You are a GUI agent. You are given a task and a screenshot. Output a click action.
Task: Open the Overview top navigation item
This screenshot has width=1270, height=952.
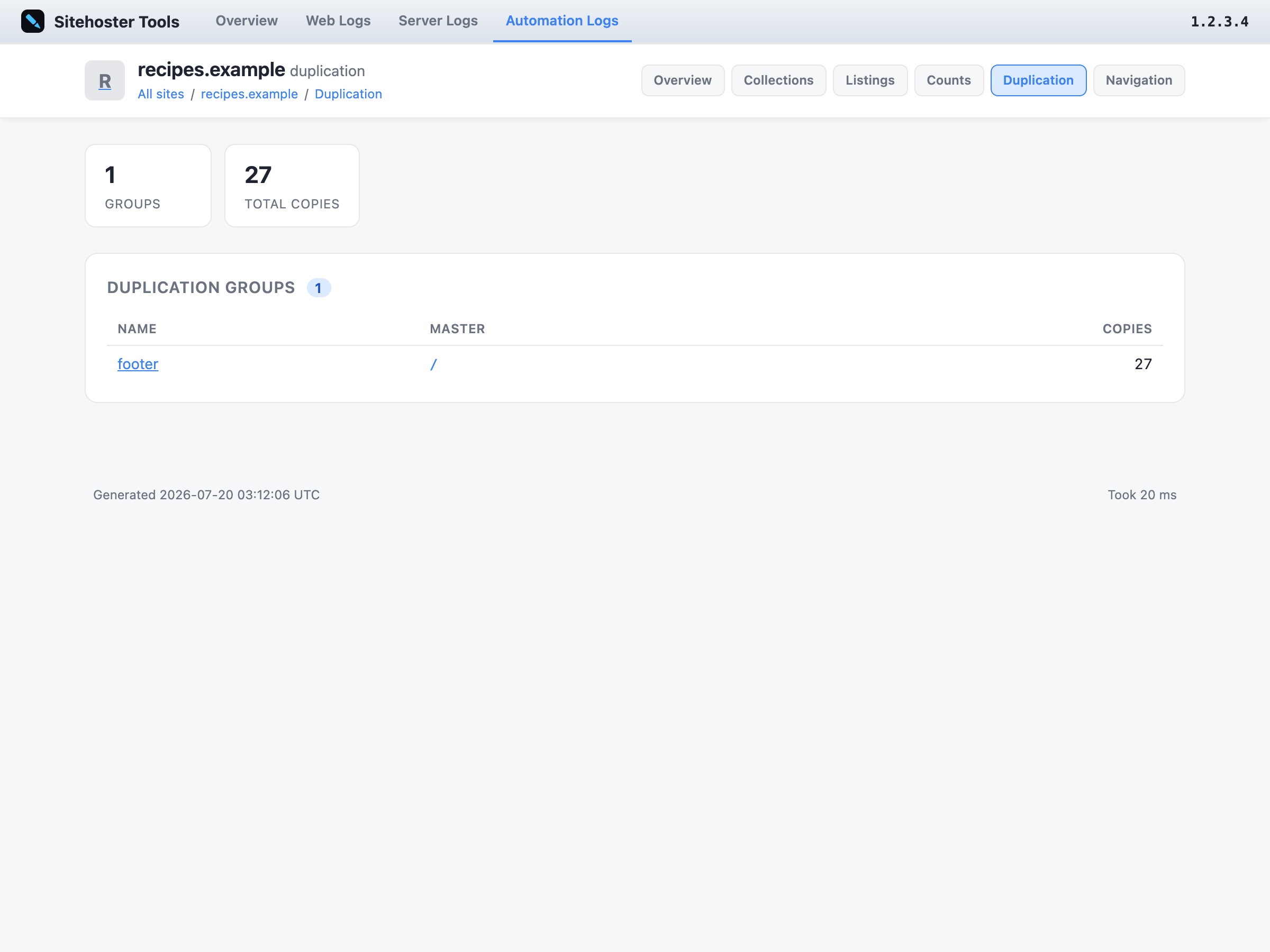(x=246, y=21)
